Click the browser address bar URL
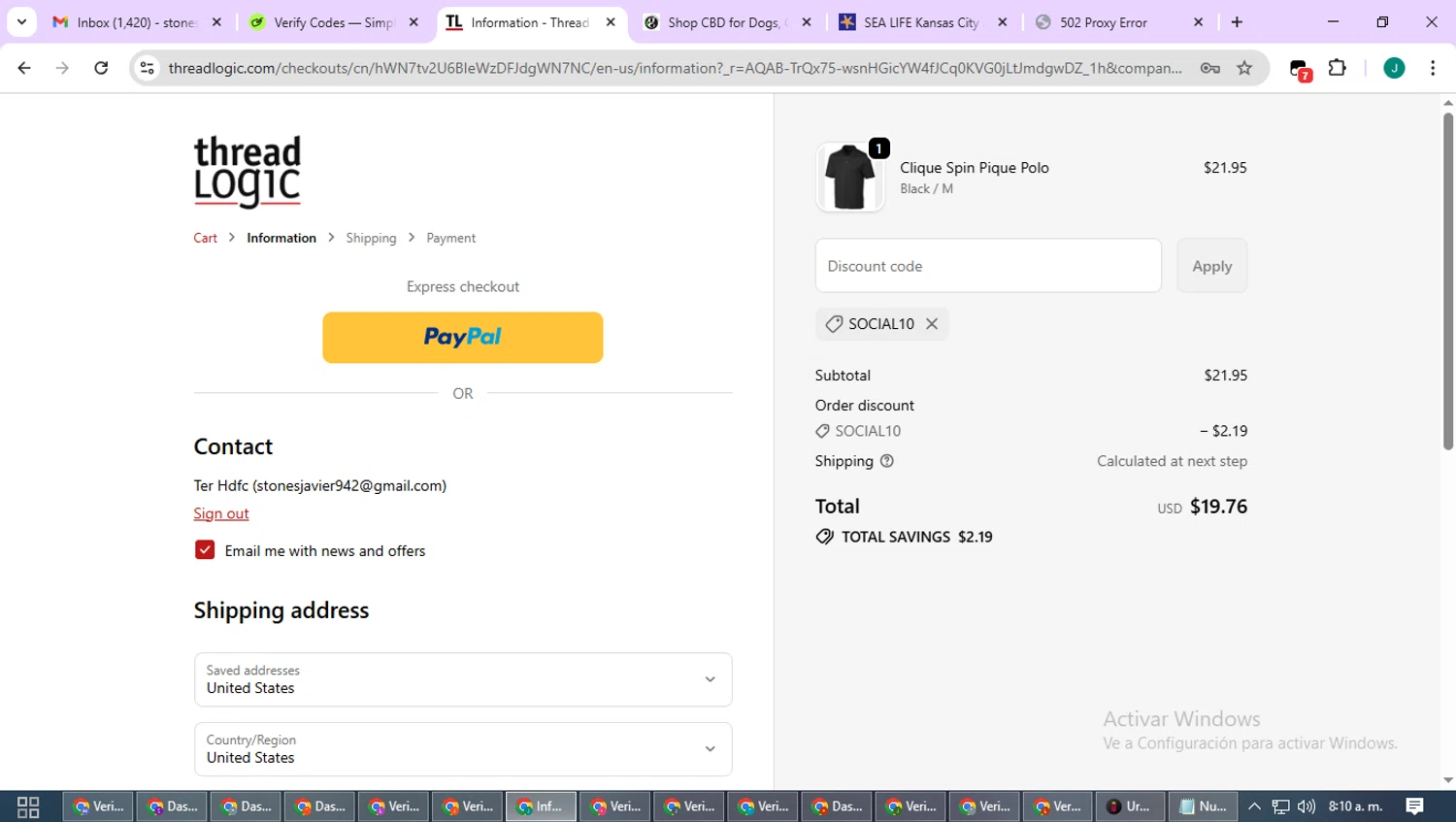The height and width of the screenshot is (822, 1456). (675, 68)
